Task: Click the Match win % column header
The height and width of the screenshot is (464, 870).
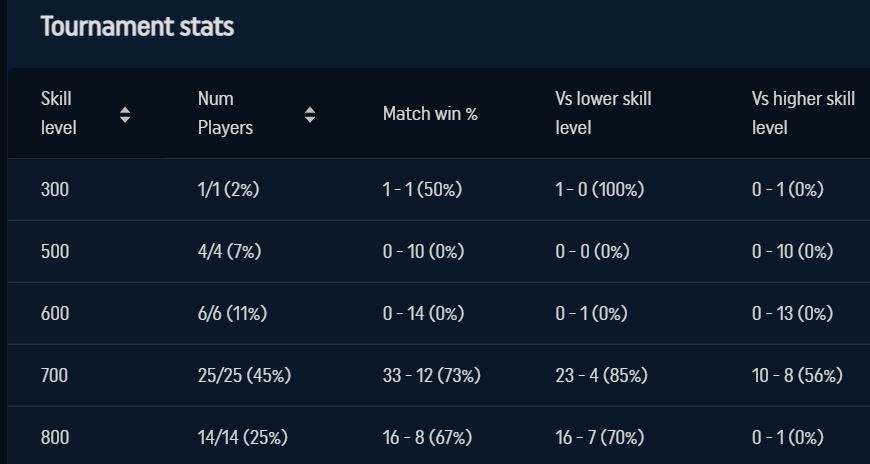Action: click(x=430, y=114)
